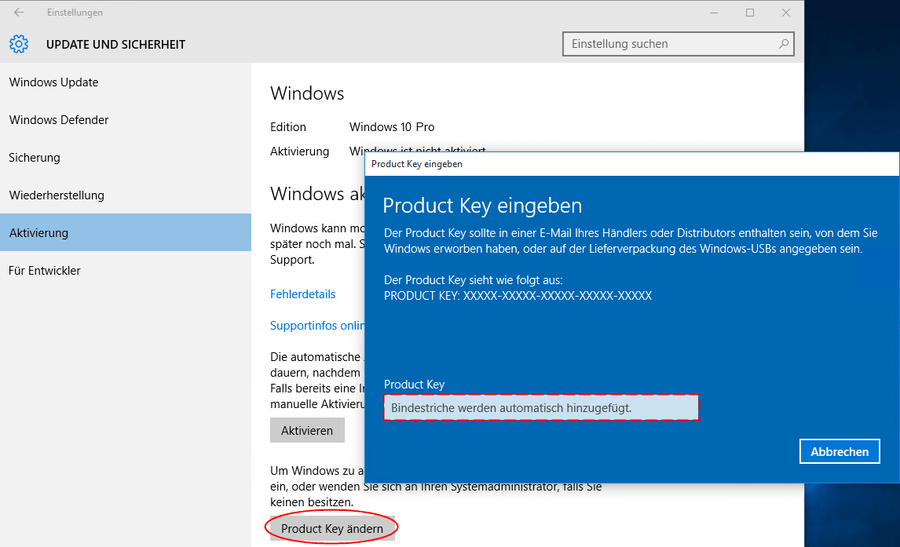The width and height of the screenshot is (900, 547).
Task: Click the Product Key eingeben dialog title bar
Action: click(x=631, y=164)
